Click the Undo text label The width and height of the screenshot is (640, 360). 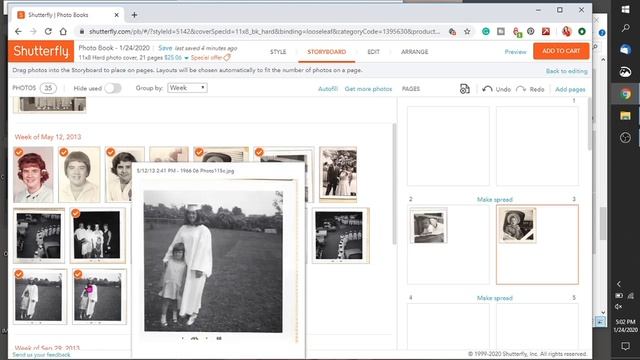(x=503, y=89)
